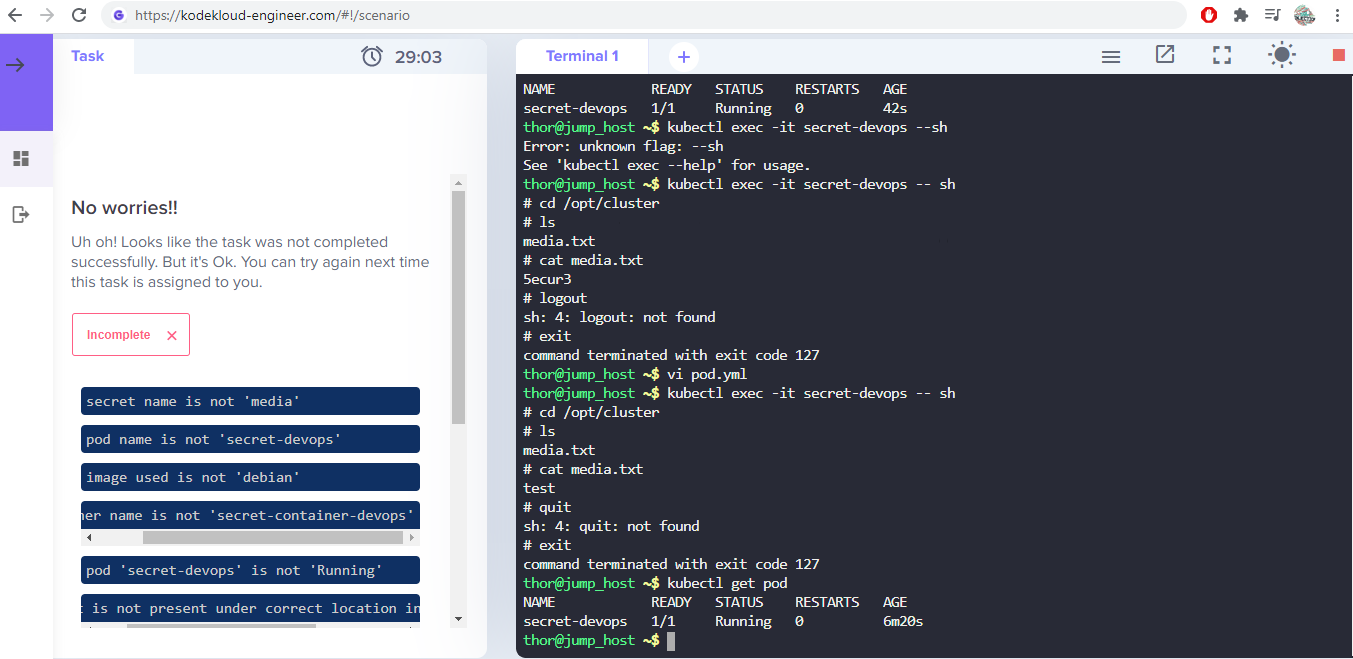Dismiss the Incomplete badge with the X

(x=172, y=336)
